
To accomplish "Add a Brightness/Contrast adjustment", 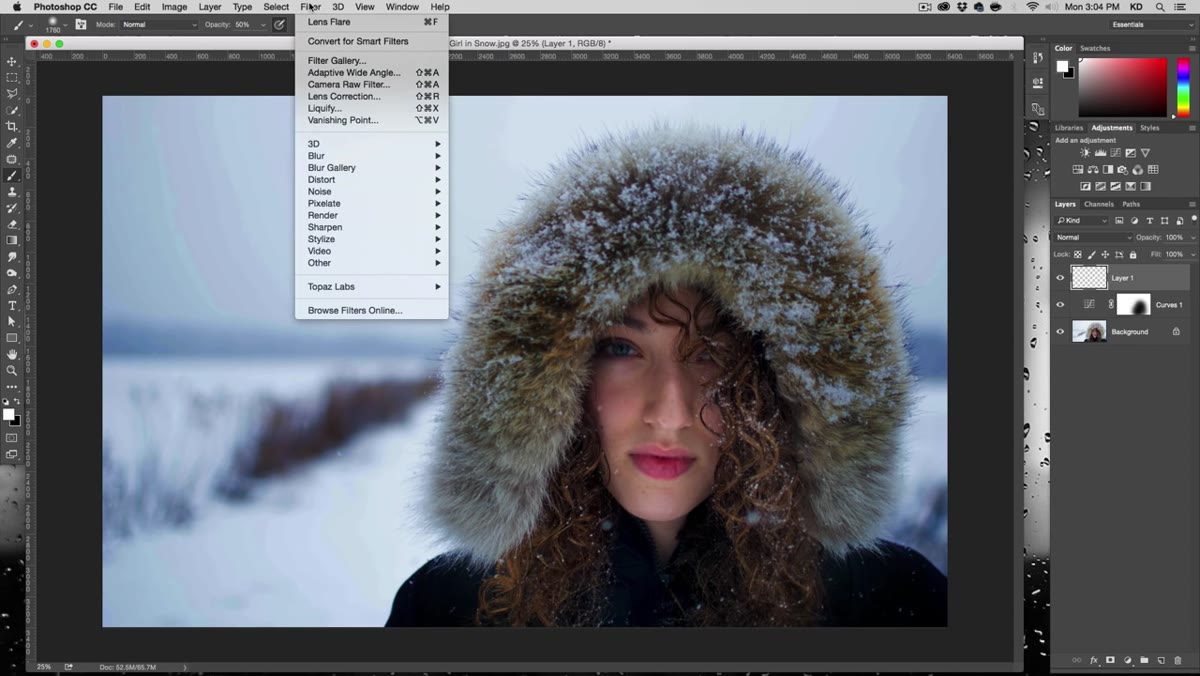I will coord(1085,153).
